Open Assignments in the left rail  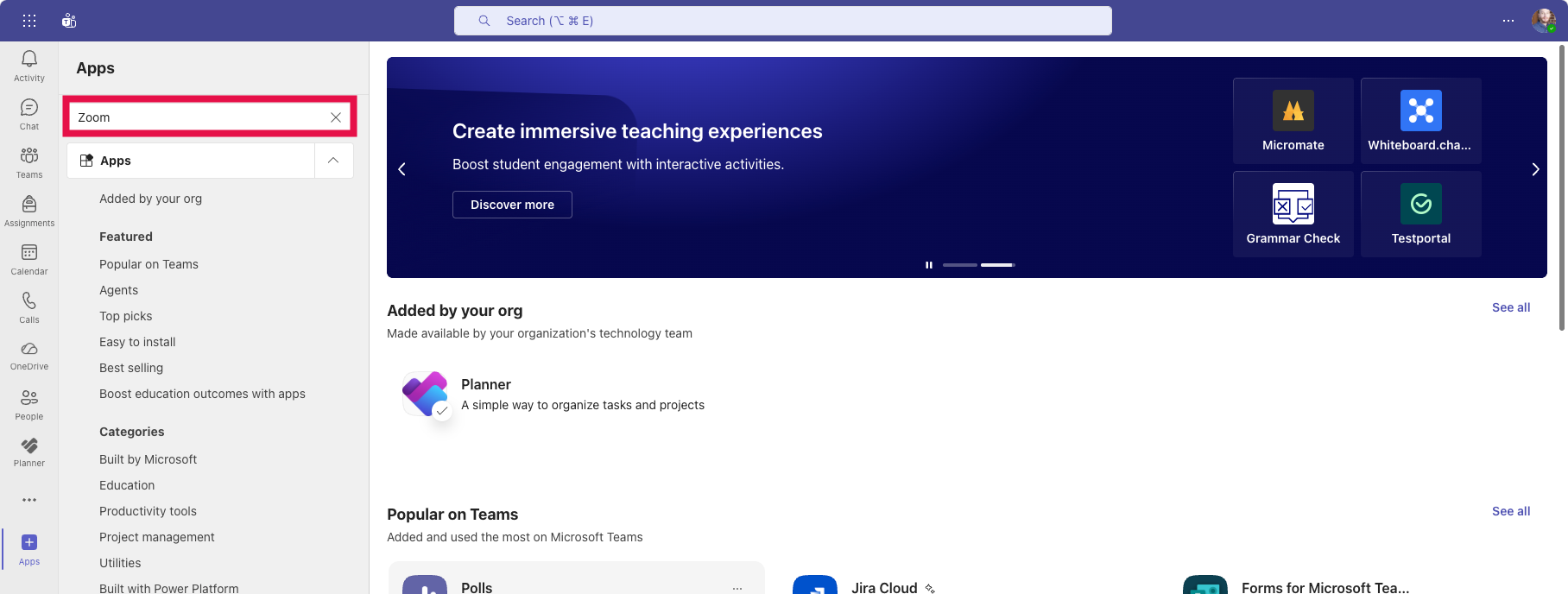(29, 211)
